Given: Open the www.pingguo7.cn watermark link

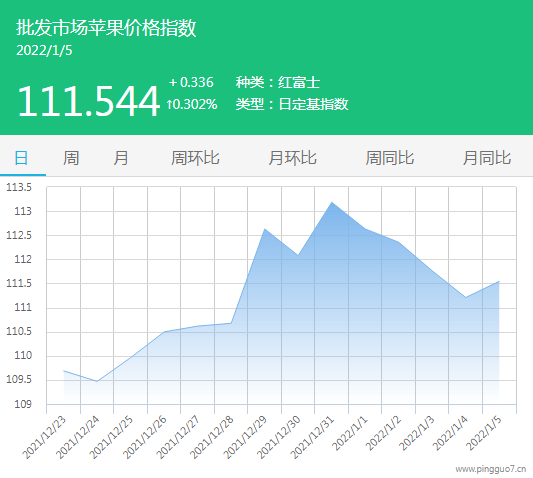Looking at the screenshot, I should tap(491, 469).
